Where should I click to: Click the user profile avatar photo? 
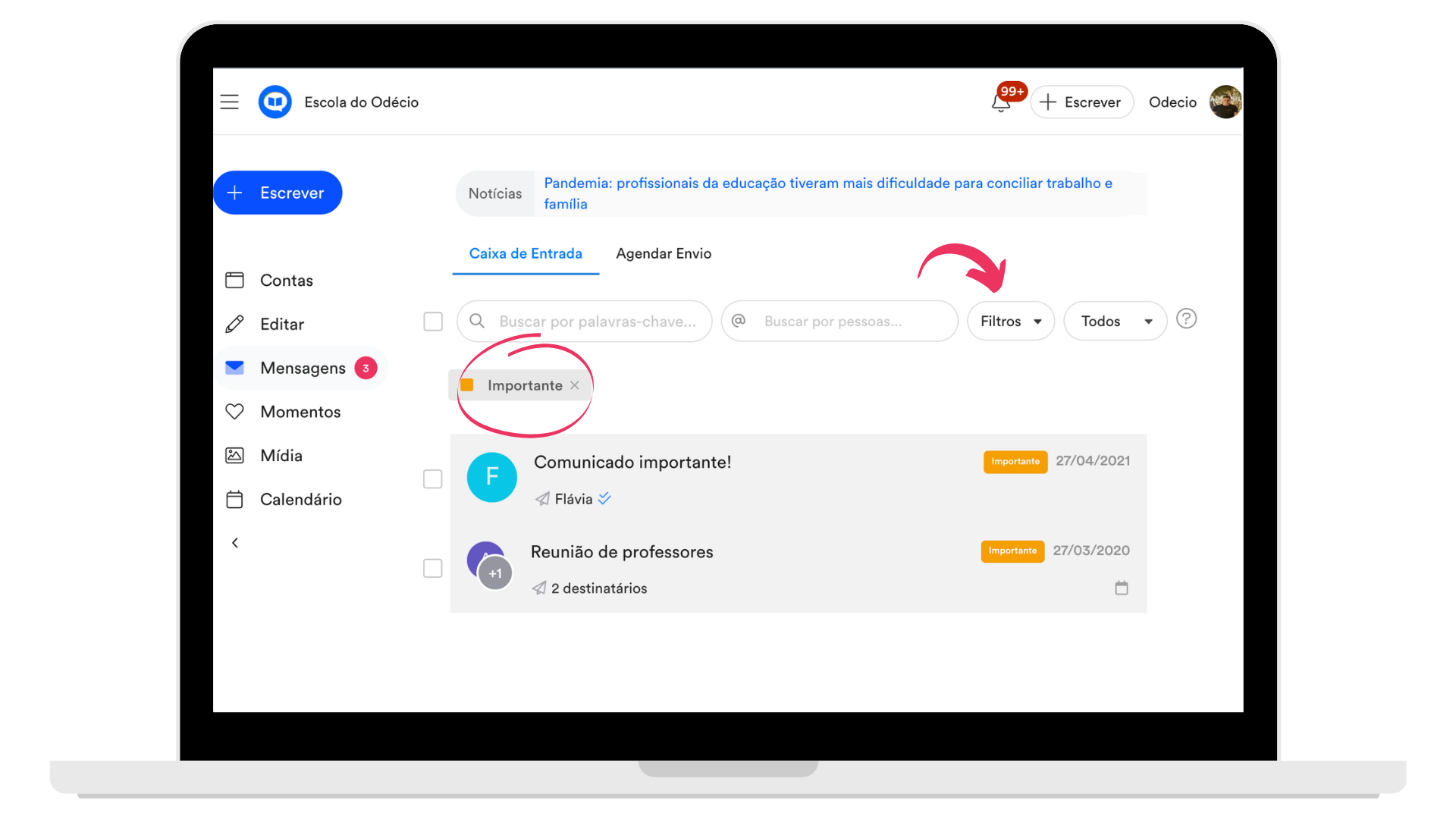click(x=1225, y=102)
